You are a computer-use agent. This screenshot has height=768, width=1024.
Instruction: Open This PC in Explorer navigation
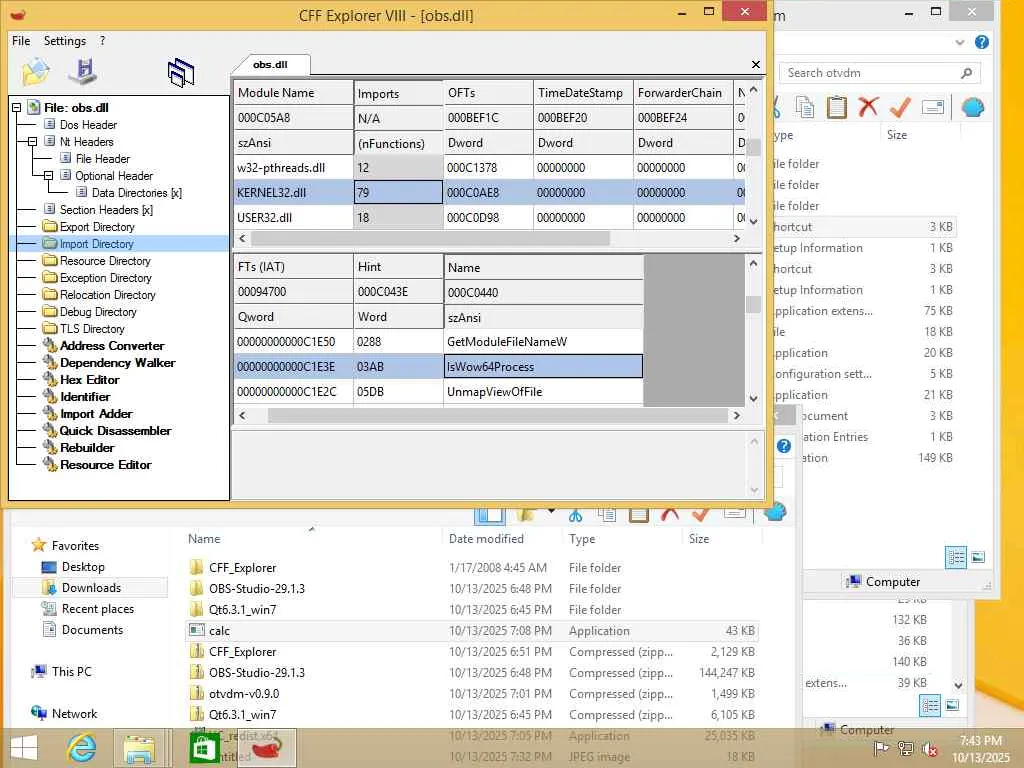point(71,671)
